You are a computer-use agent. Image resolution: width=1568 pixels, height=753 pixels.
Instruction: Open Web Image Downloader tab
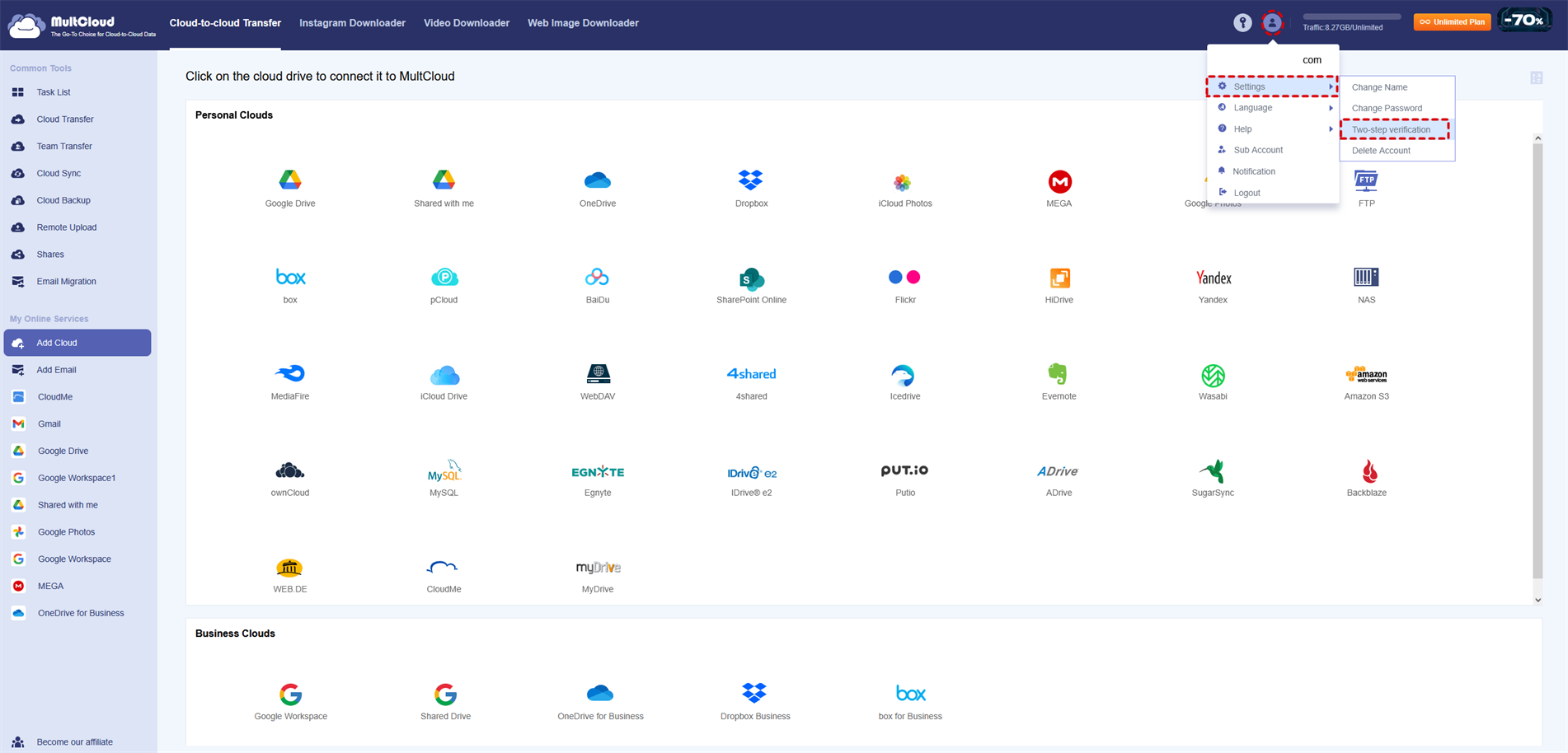coord(583,23)
